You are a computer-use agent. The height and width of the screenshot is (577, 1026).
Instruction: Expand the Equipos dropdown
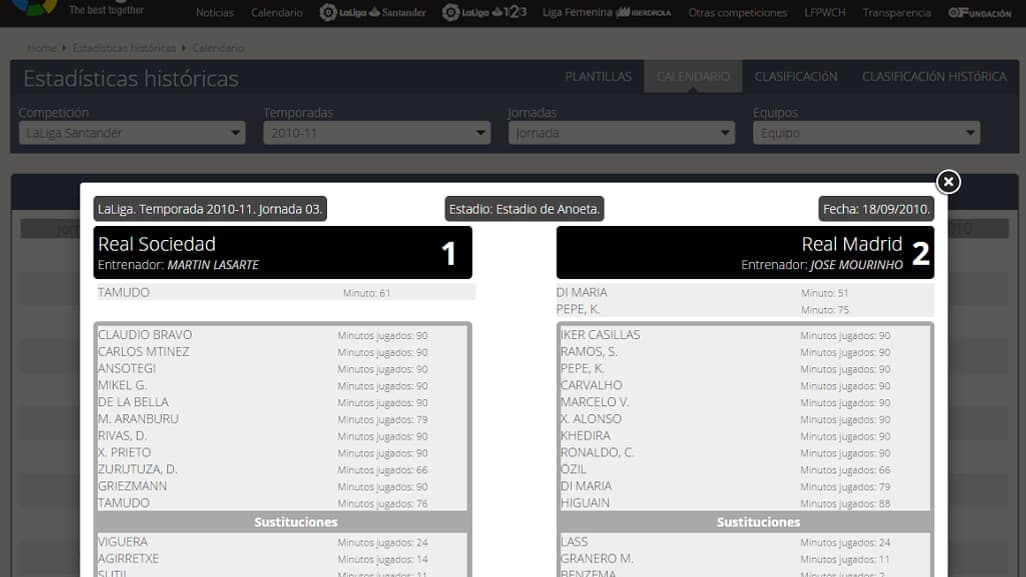pyautogui.click(x=866, y=133)
